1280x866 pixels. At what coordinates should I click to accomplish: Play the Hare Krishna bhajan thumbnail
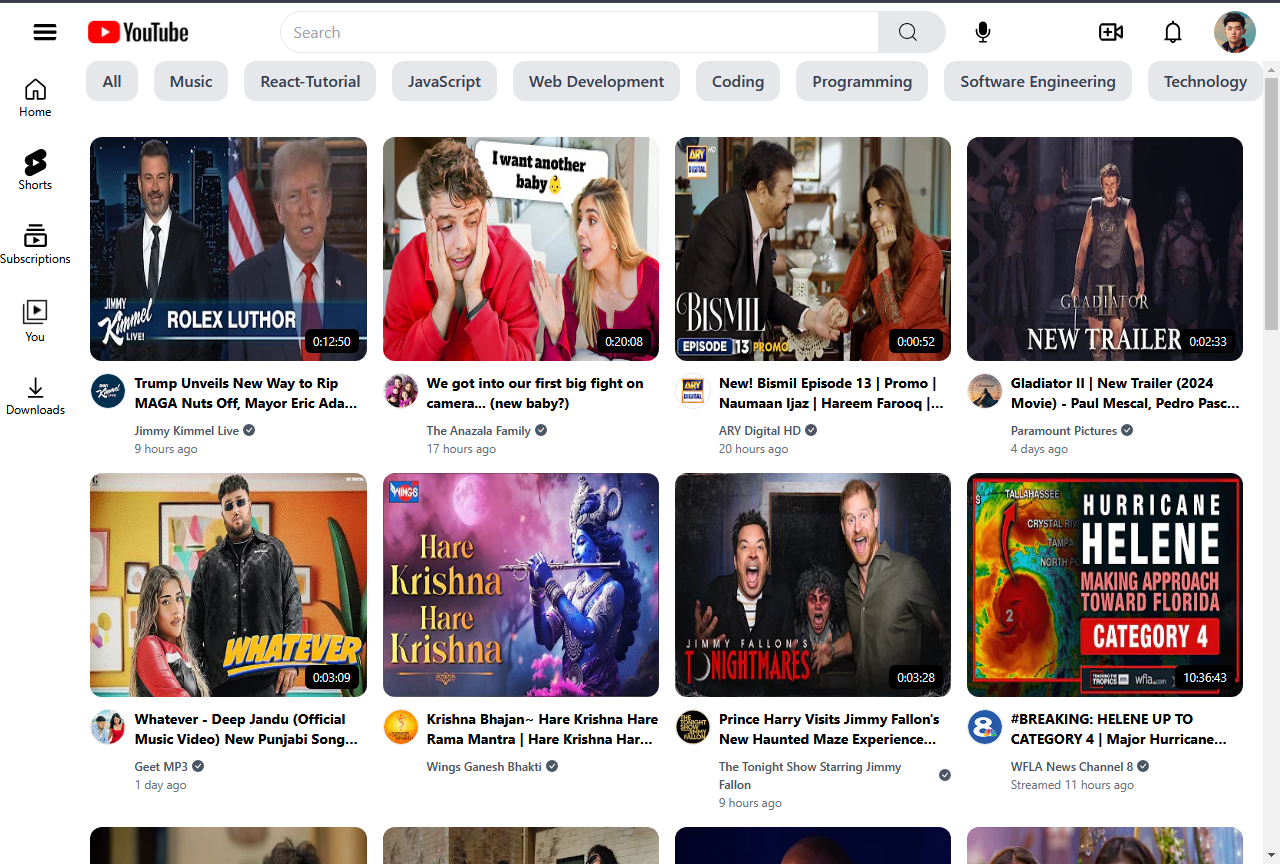click(x=521, y=585)
